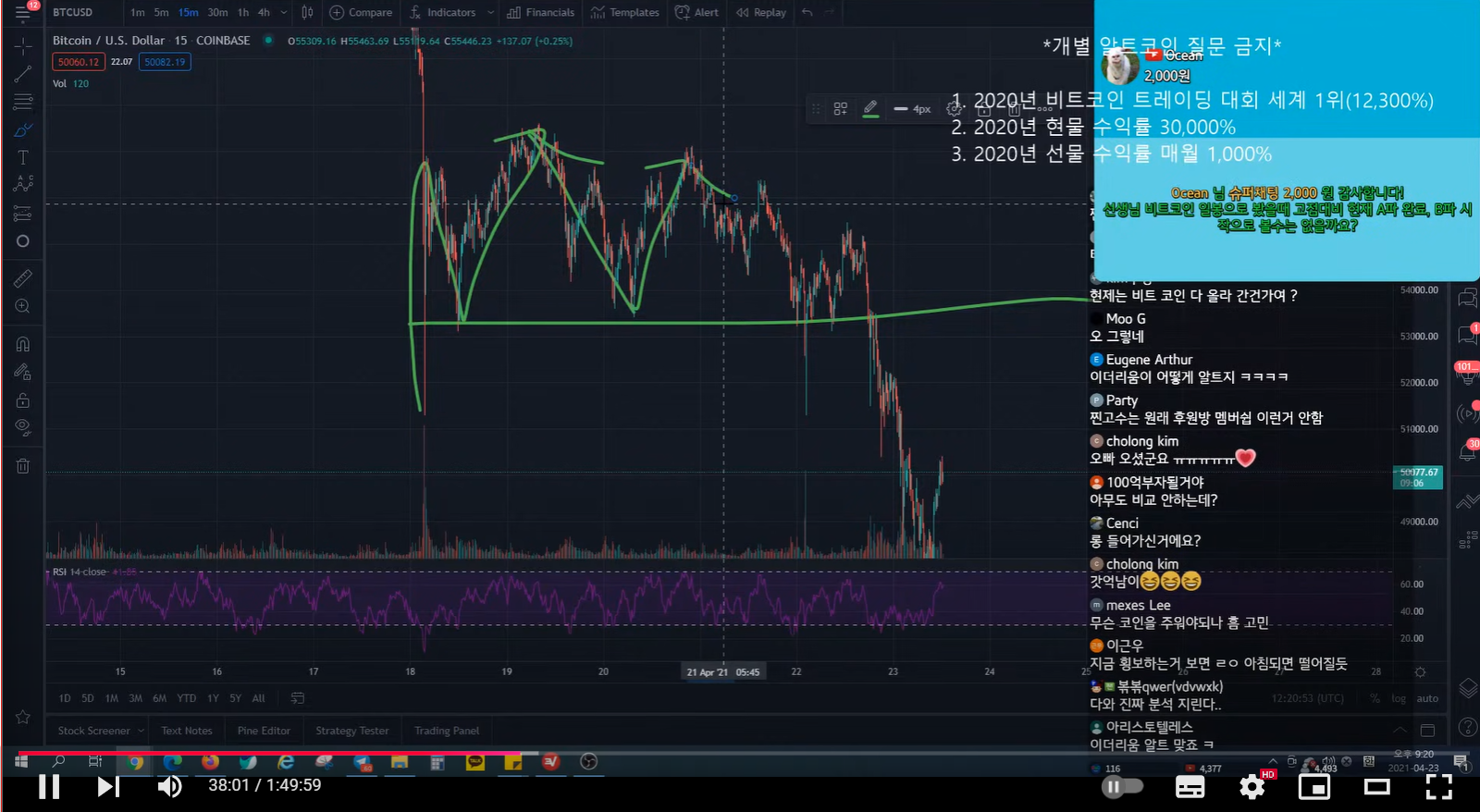Open the TradingView hamburger menu
1480x812 pixels.
[x=22, y=12]
